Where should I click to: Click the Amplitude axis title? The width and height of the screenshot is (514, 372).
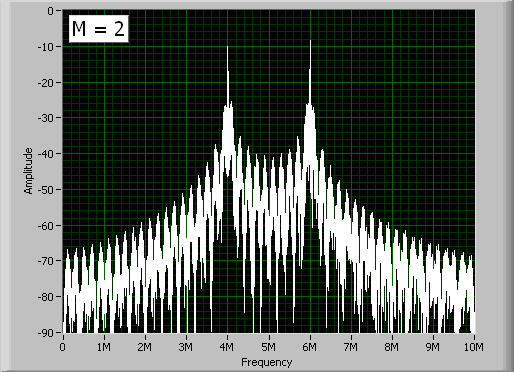(x=29, y=171)
